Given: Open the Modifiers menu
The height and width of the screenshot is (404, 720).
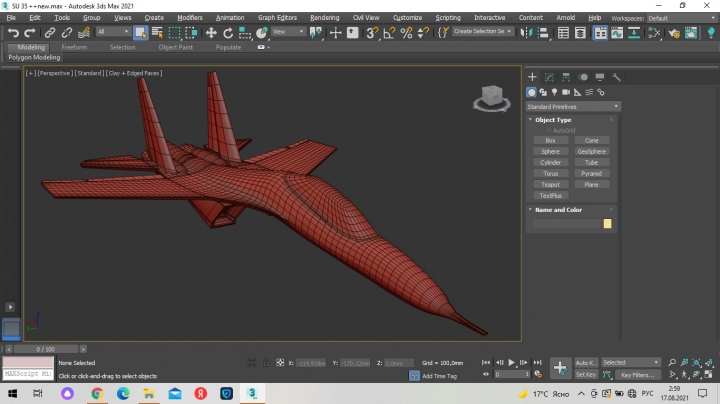Looking at the screenshot, I should click(x=190, y=17).
